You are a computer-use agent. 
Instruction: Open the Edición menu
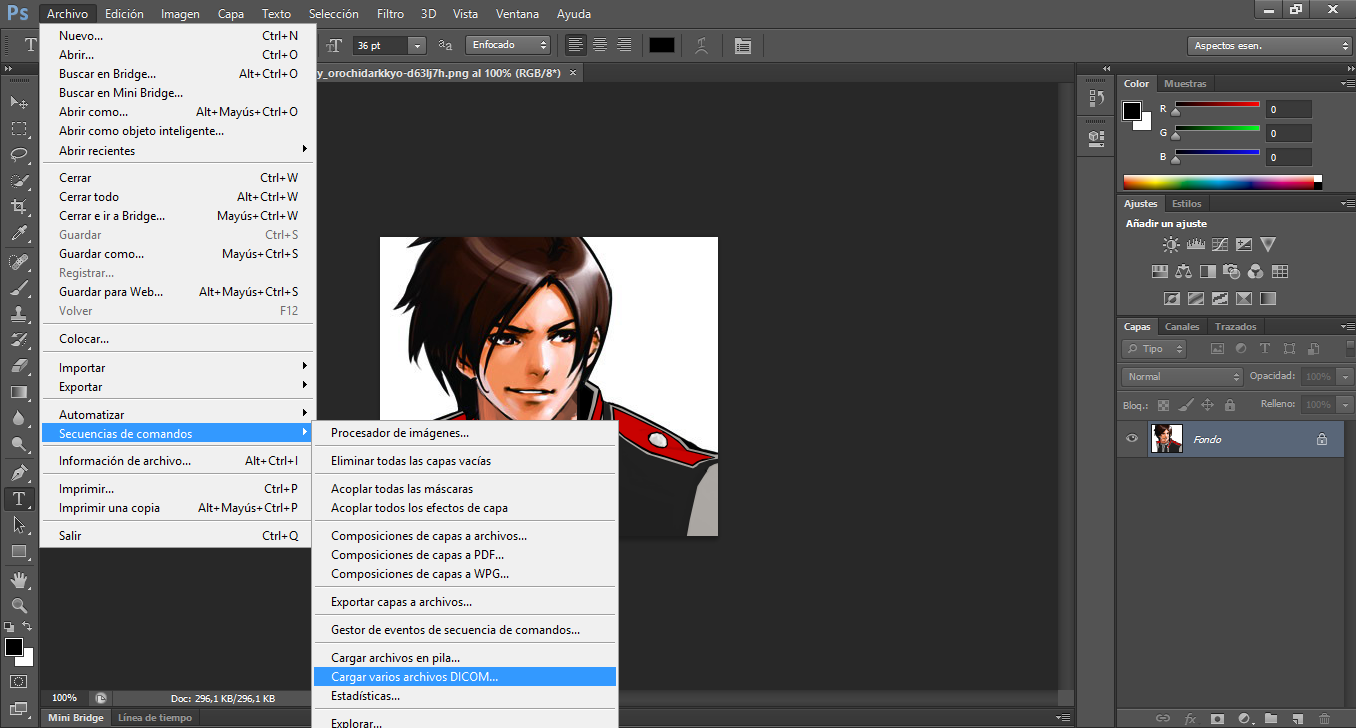(x=124, y=14)
